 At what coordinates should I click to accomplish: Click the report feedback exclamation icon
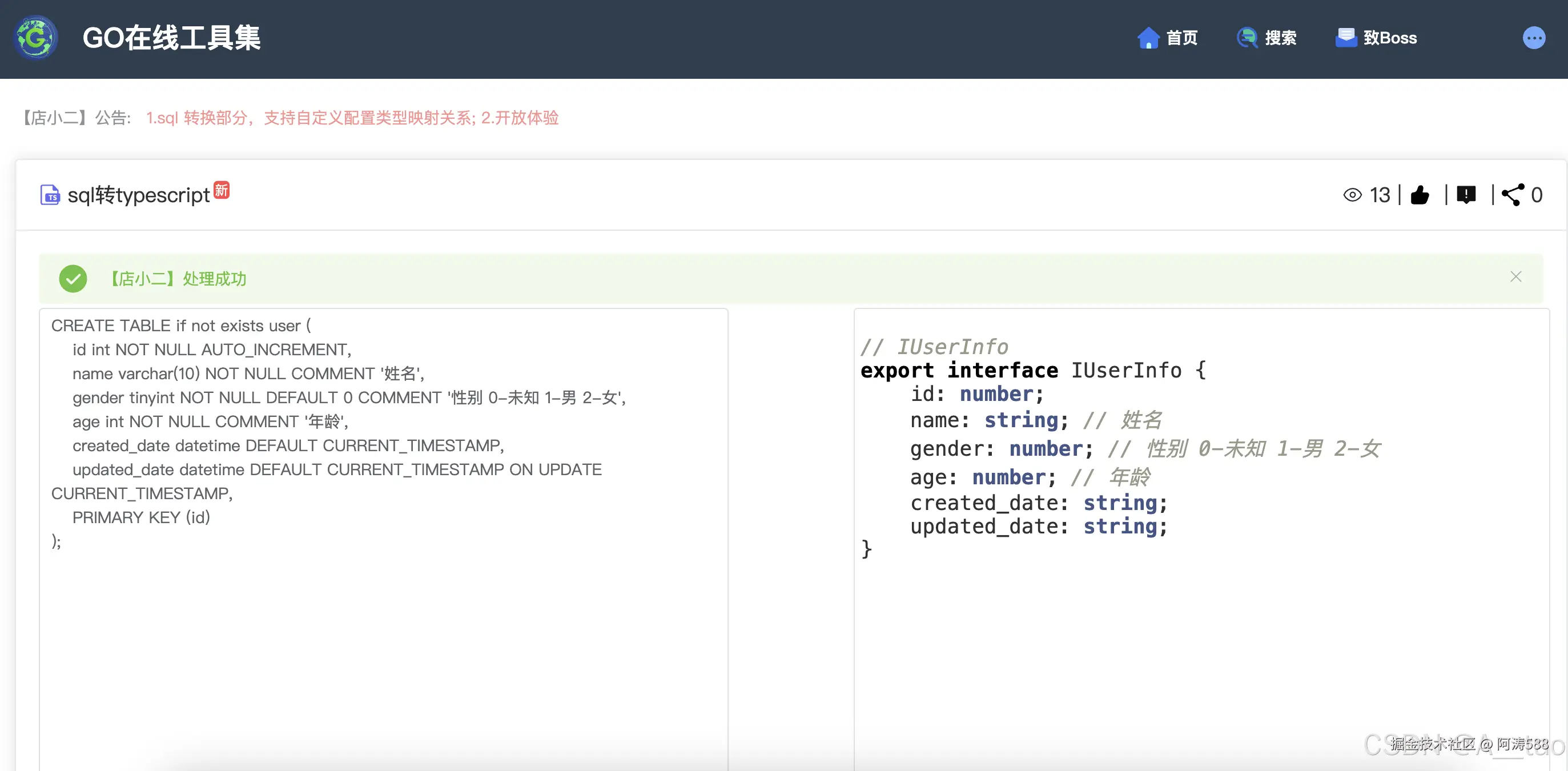pos(1466,195)
